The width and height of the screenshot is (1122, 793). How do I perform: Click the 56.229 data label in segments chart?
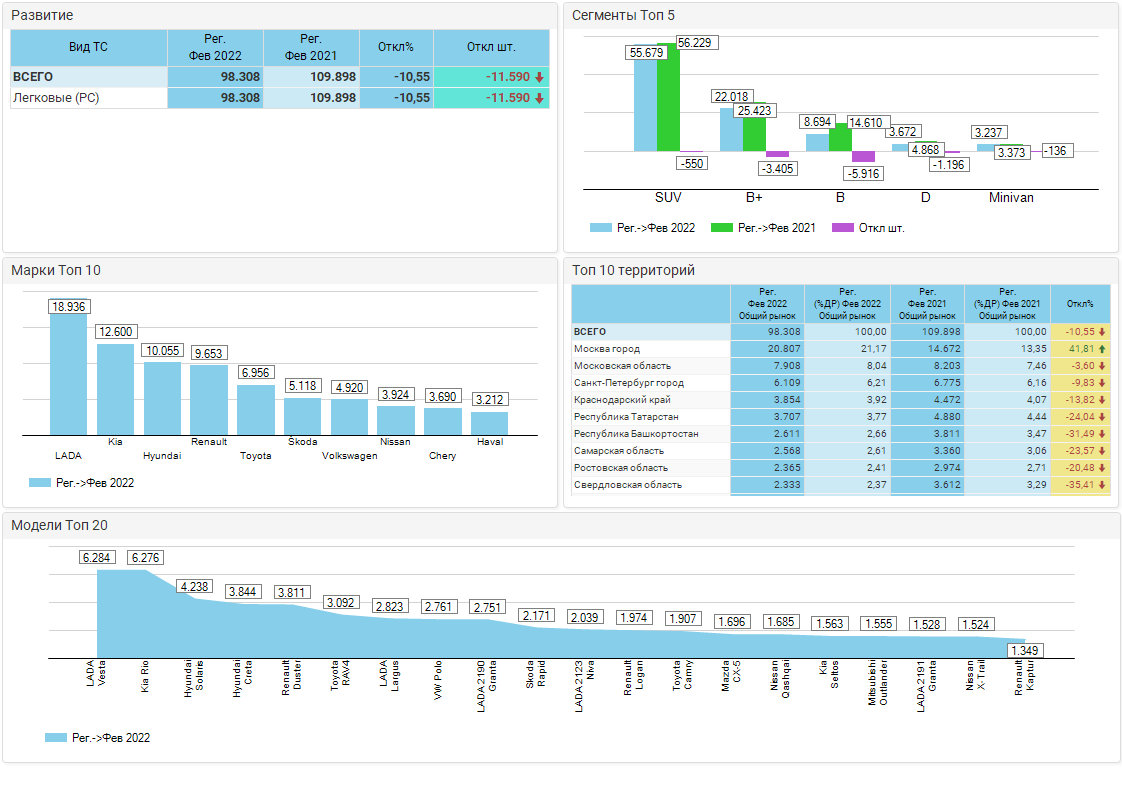[x=695, y=43]
